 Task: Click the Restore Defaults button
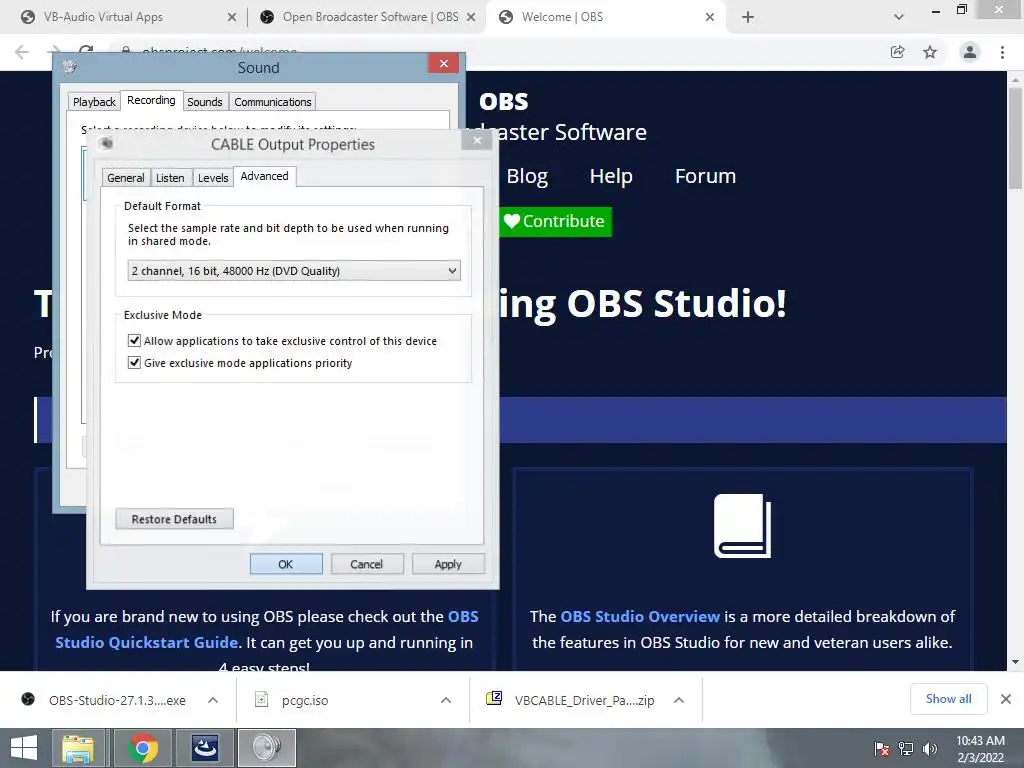[x=174, y=519]
